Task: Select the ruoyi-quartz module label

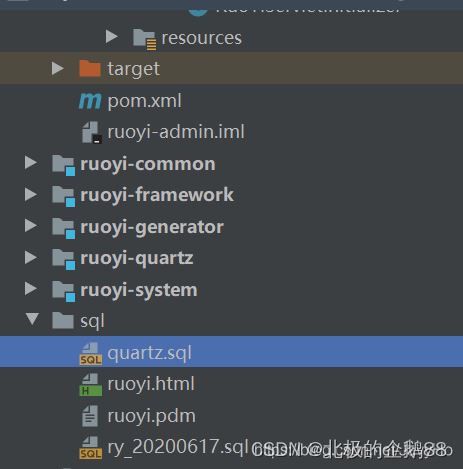Action: coord(137,259)
